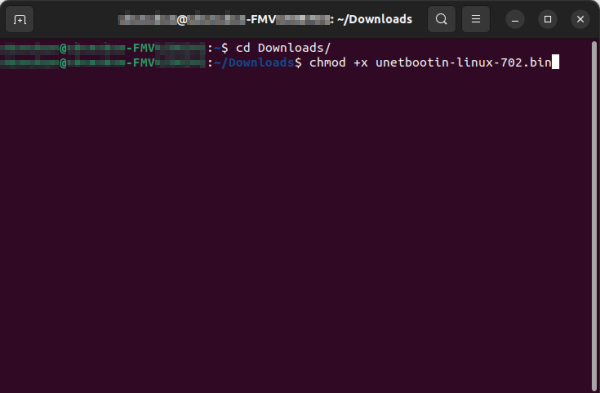600x393 pixels.
Task: Click the title bar '~/Downloads' text
Action: click(375, 19)
